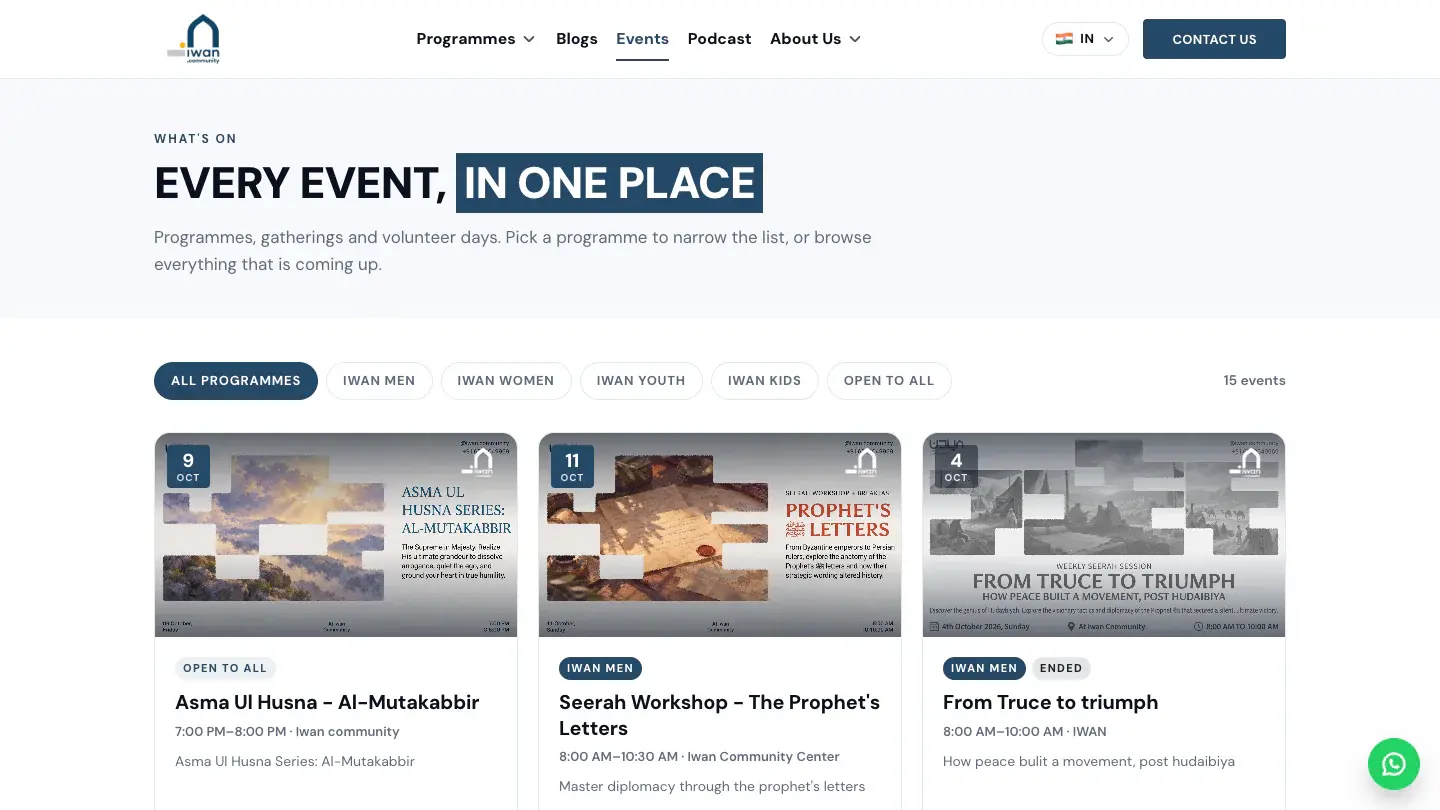Image resolution: width=1440 pixels, height=810 pixels.
Task: Open the From Truce to Triumph poster
Action: pos(1104,535)
